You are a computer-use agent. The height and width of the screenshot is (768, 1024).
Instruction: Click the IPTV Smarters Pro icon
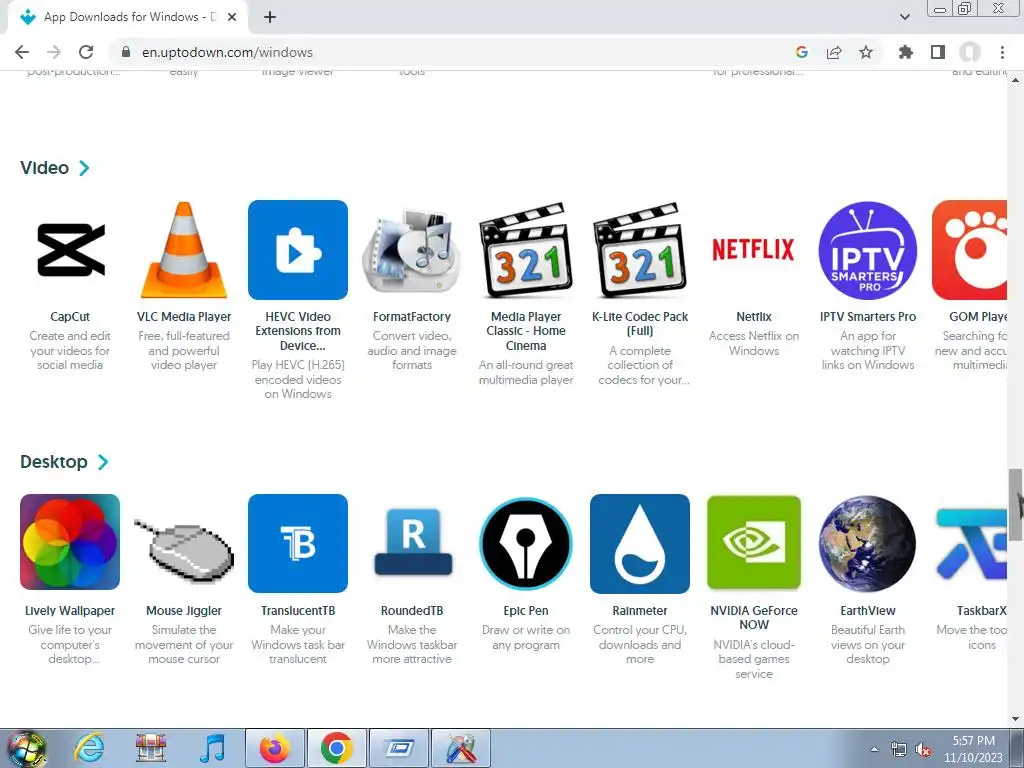(868, 249)
